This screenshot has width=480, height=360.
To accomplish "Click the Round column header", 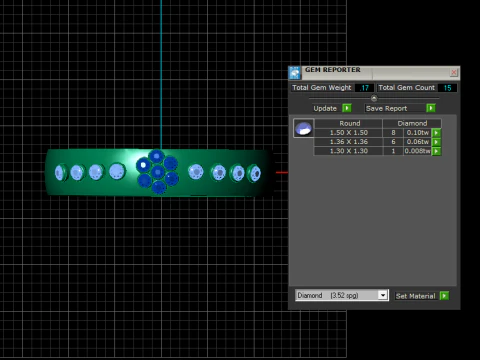I will 349,123.
